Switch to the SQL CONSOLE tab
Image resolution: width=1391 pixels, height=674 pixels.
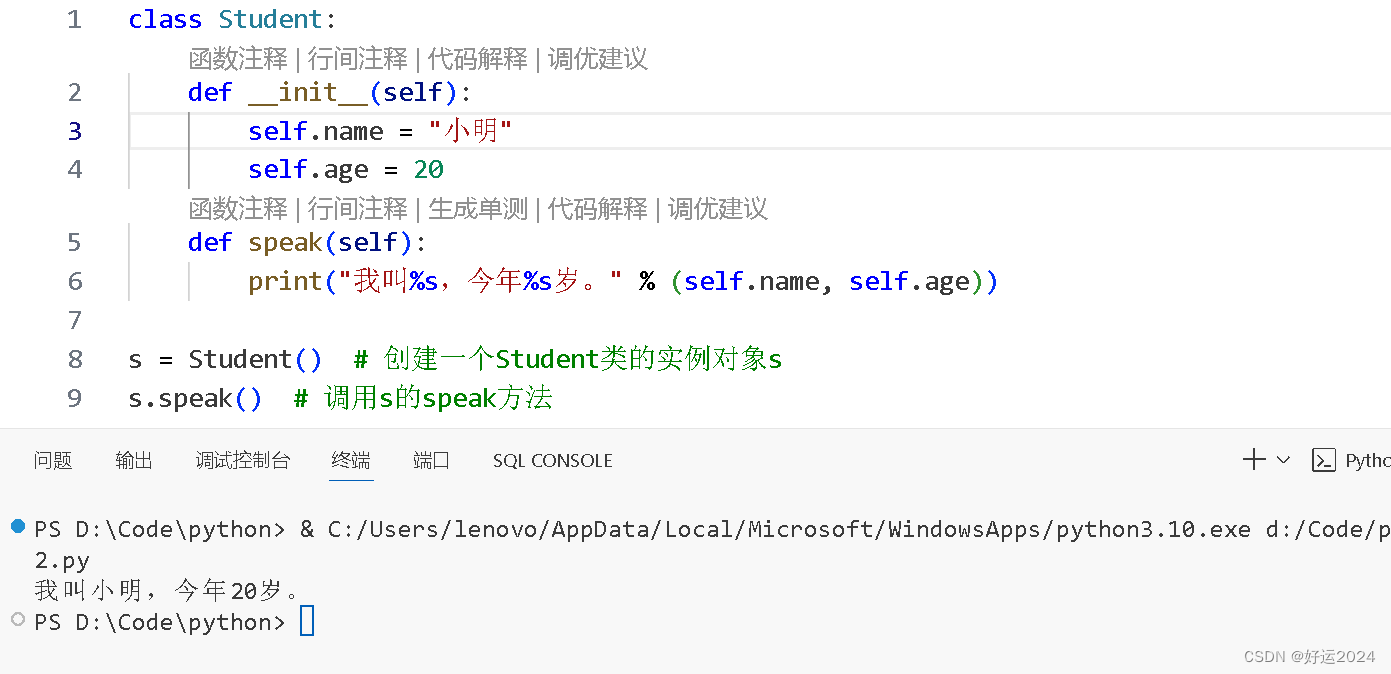(x=552, y=461)
